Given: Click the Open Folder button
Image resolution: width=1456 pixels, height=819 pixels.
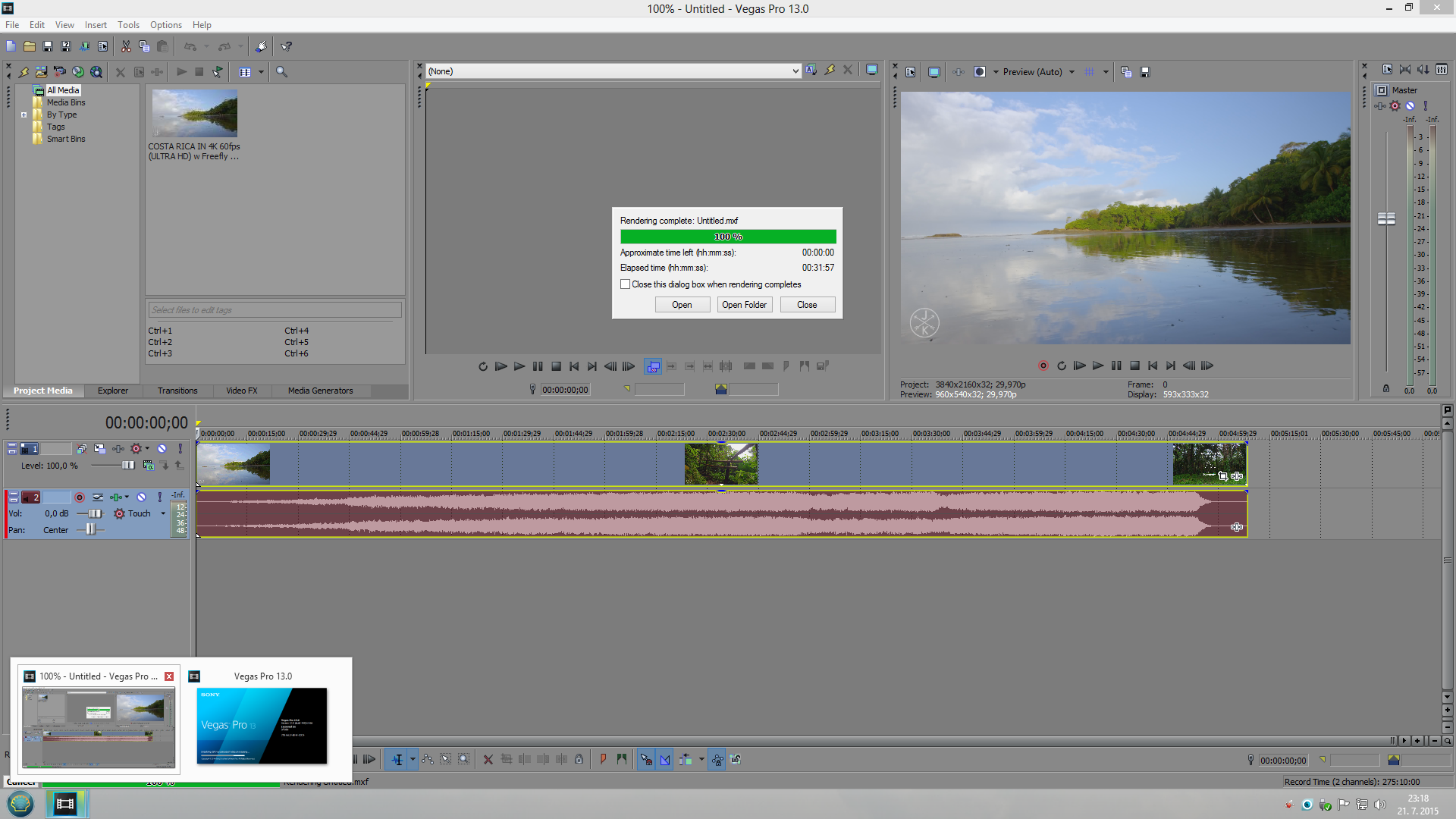Looking at the screenshot, I should point(744,305).
